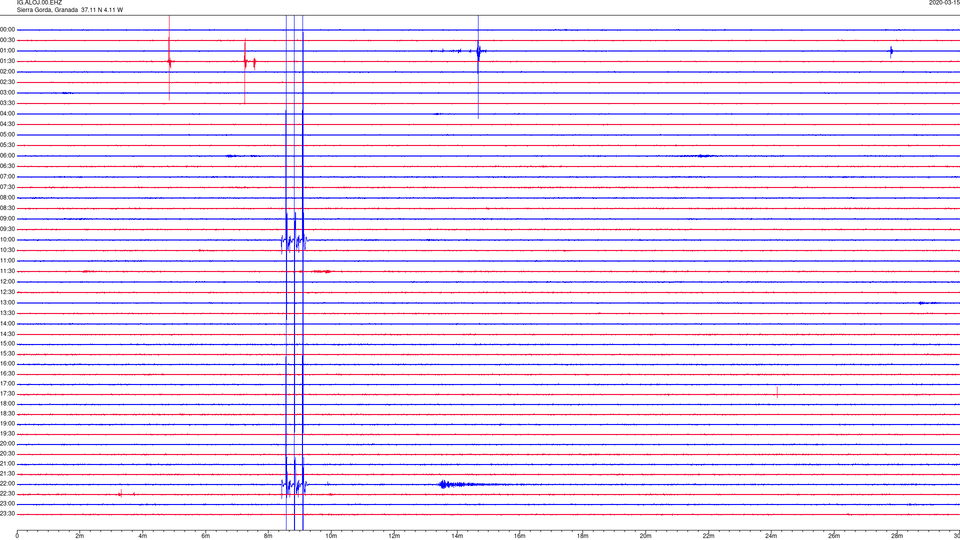Select the 12:00 time row label

(x=8, y=282)
